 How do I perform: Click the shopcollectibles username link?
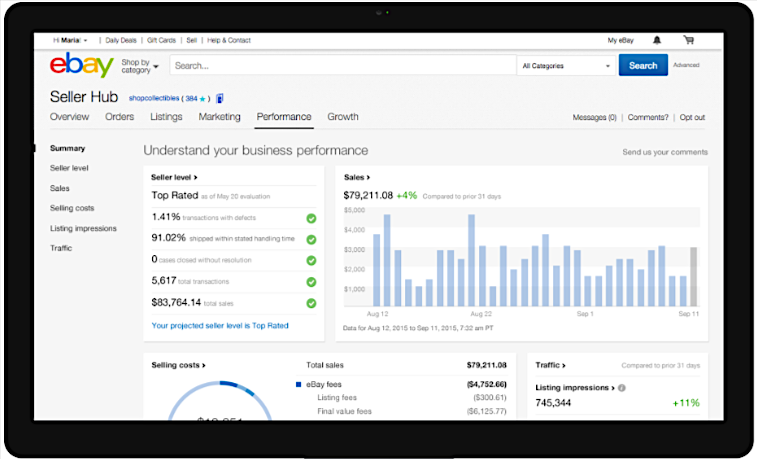point(154,98)
